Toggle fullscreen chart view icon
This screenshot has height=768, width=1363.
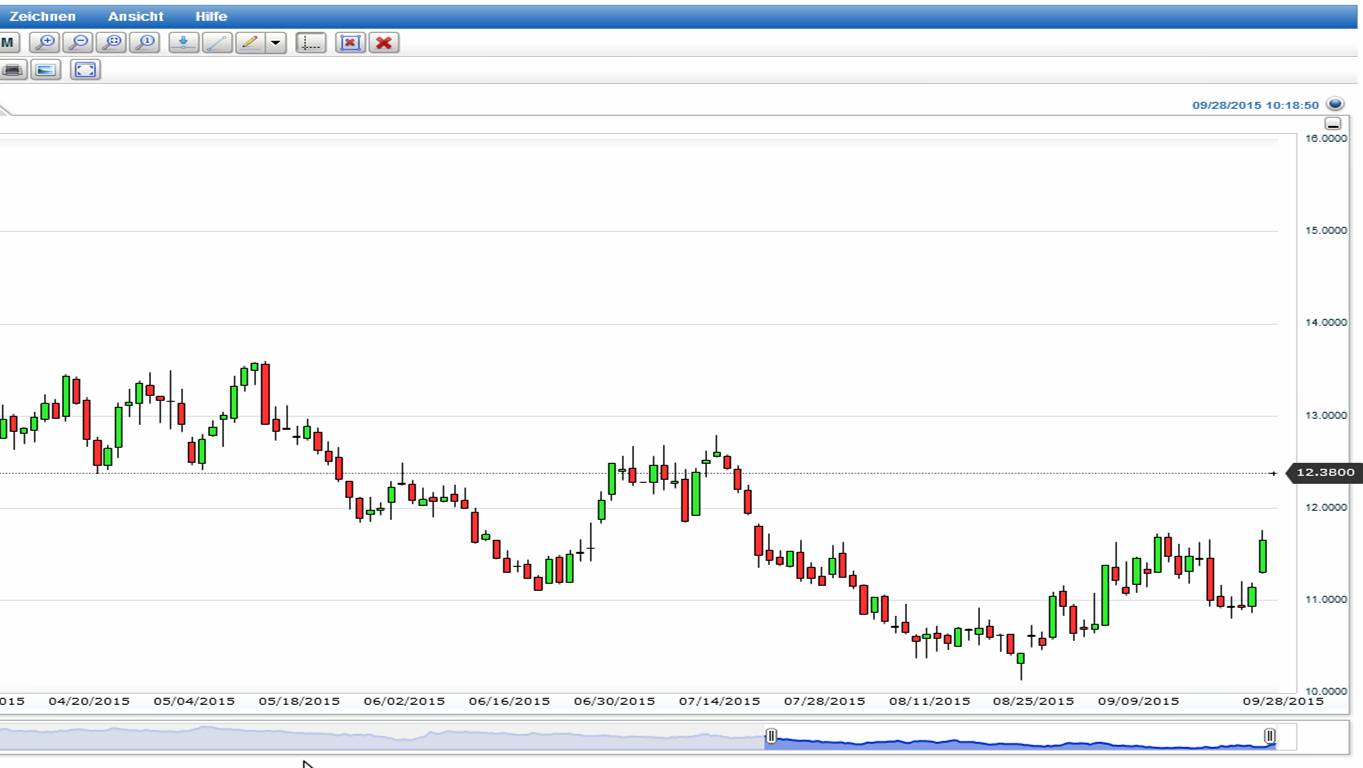tap(86, 70)
